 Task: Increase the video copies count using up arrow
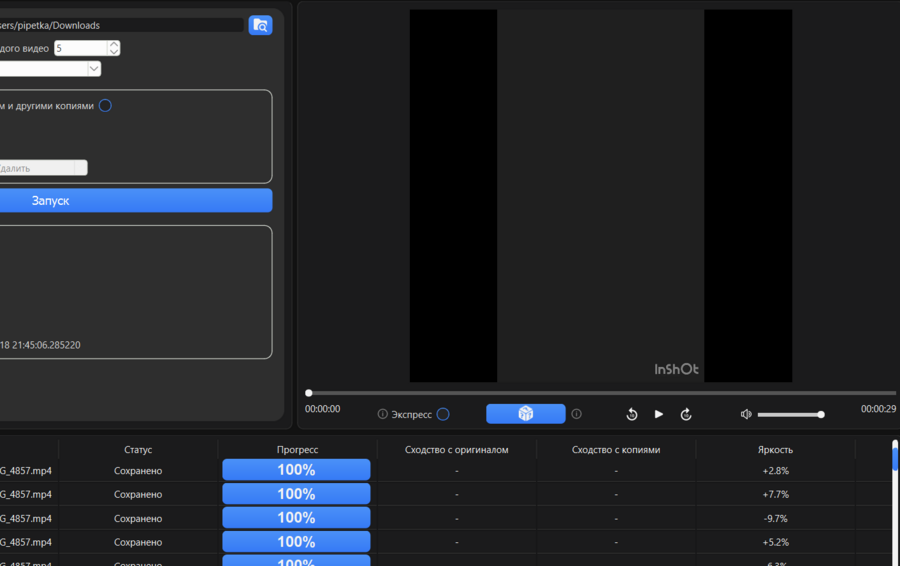tap(114, 44)
